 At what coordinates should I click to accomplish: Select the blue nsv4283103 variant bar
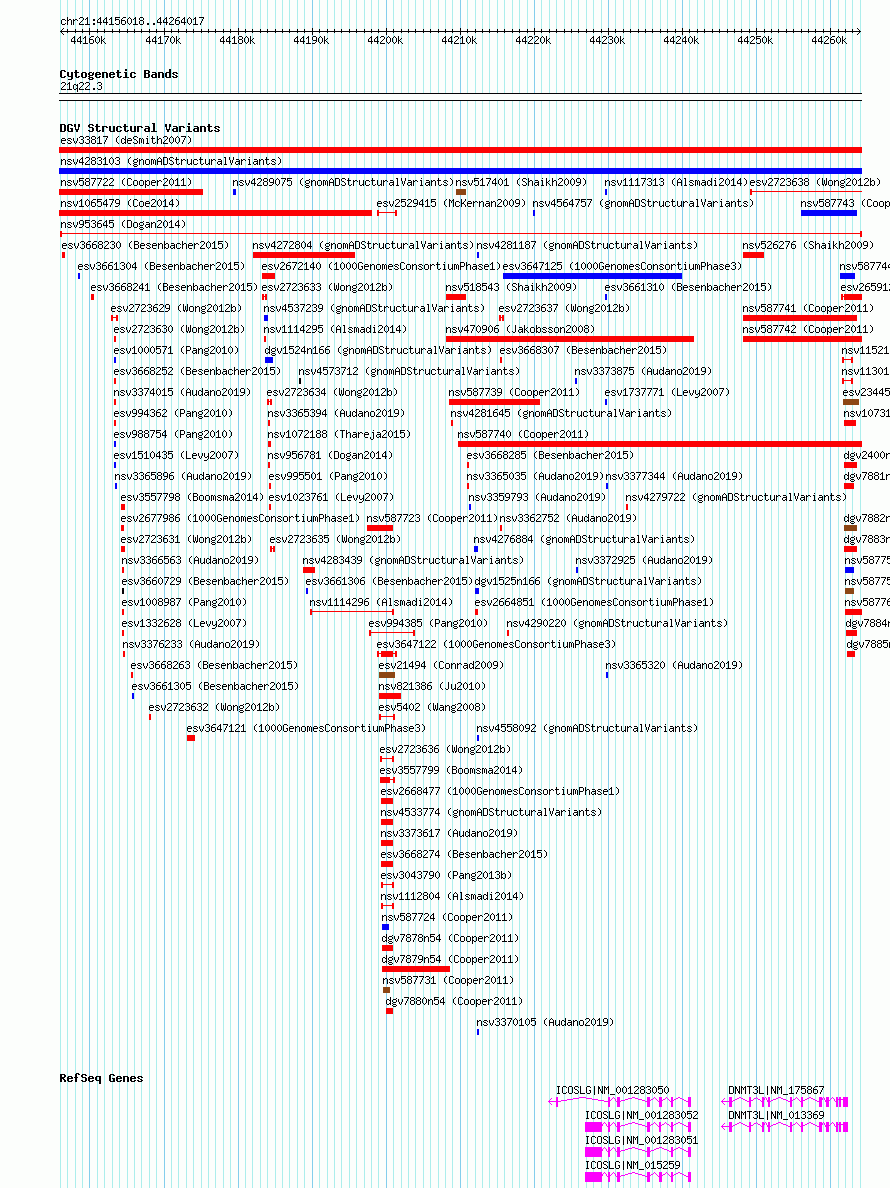pos(461,171)
